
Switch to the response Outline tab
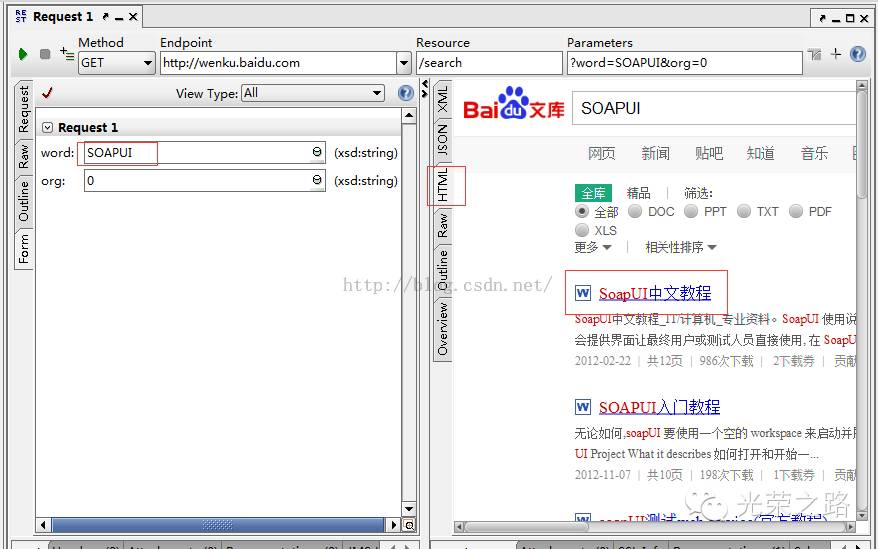point(442,270)
